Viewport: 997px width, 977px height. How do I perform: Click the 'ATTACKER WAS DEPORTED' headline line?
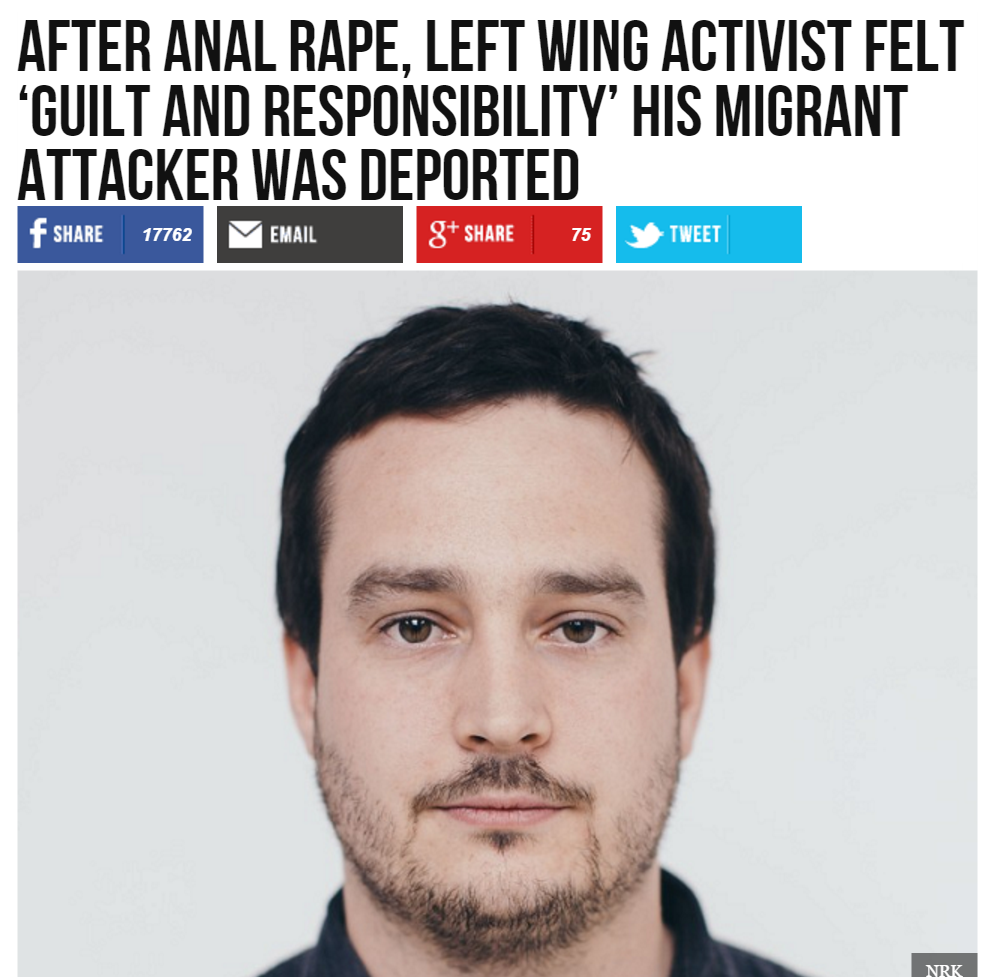(x=298, y=174)
